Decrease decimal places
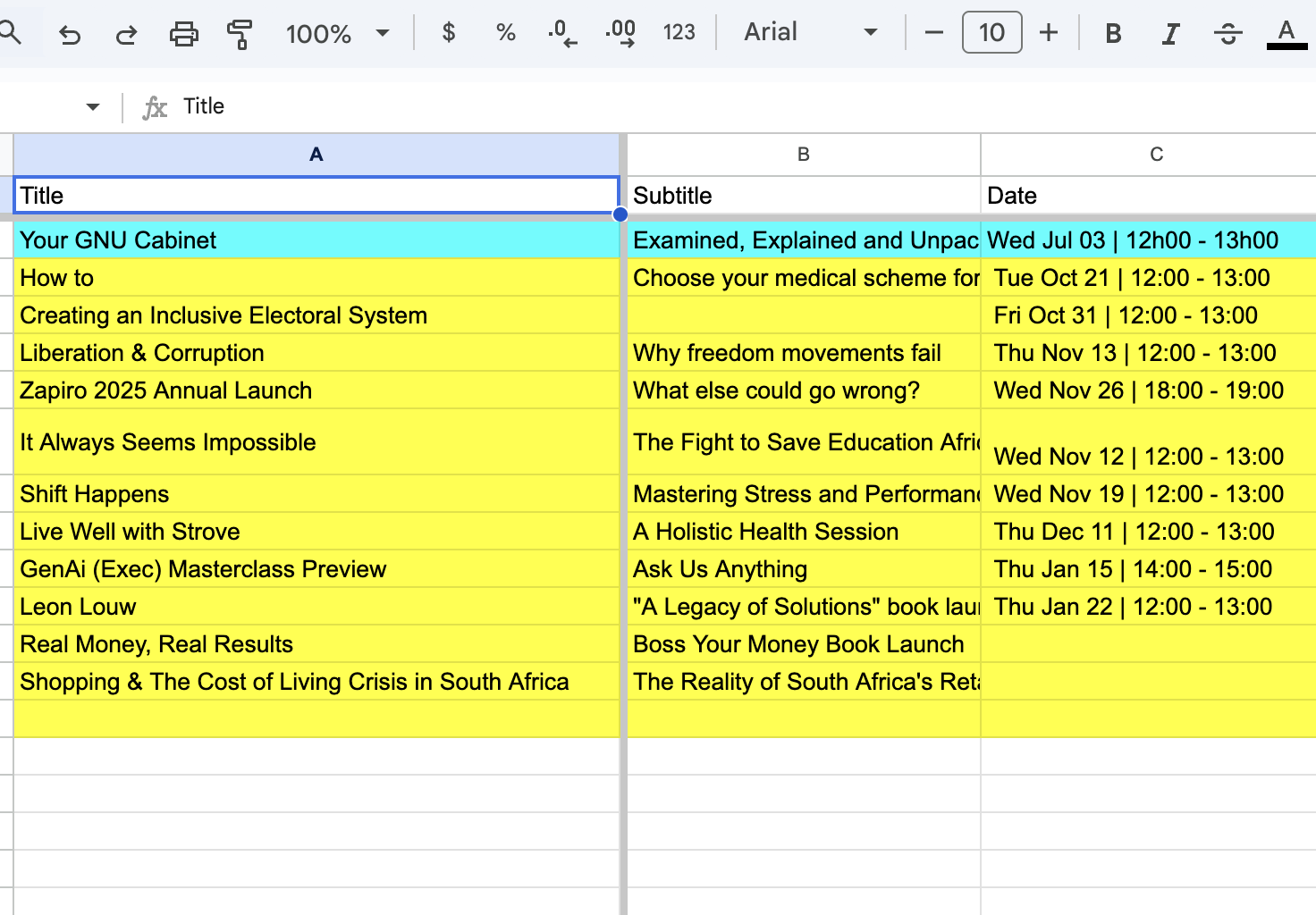Viewport: 1316px width, 915px height. [x=562, y=33]
